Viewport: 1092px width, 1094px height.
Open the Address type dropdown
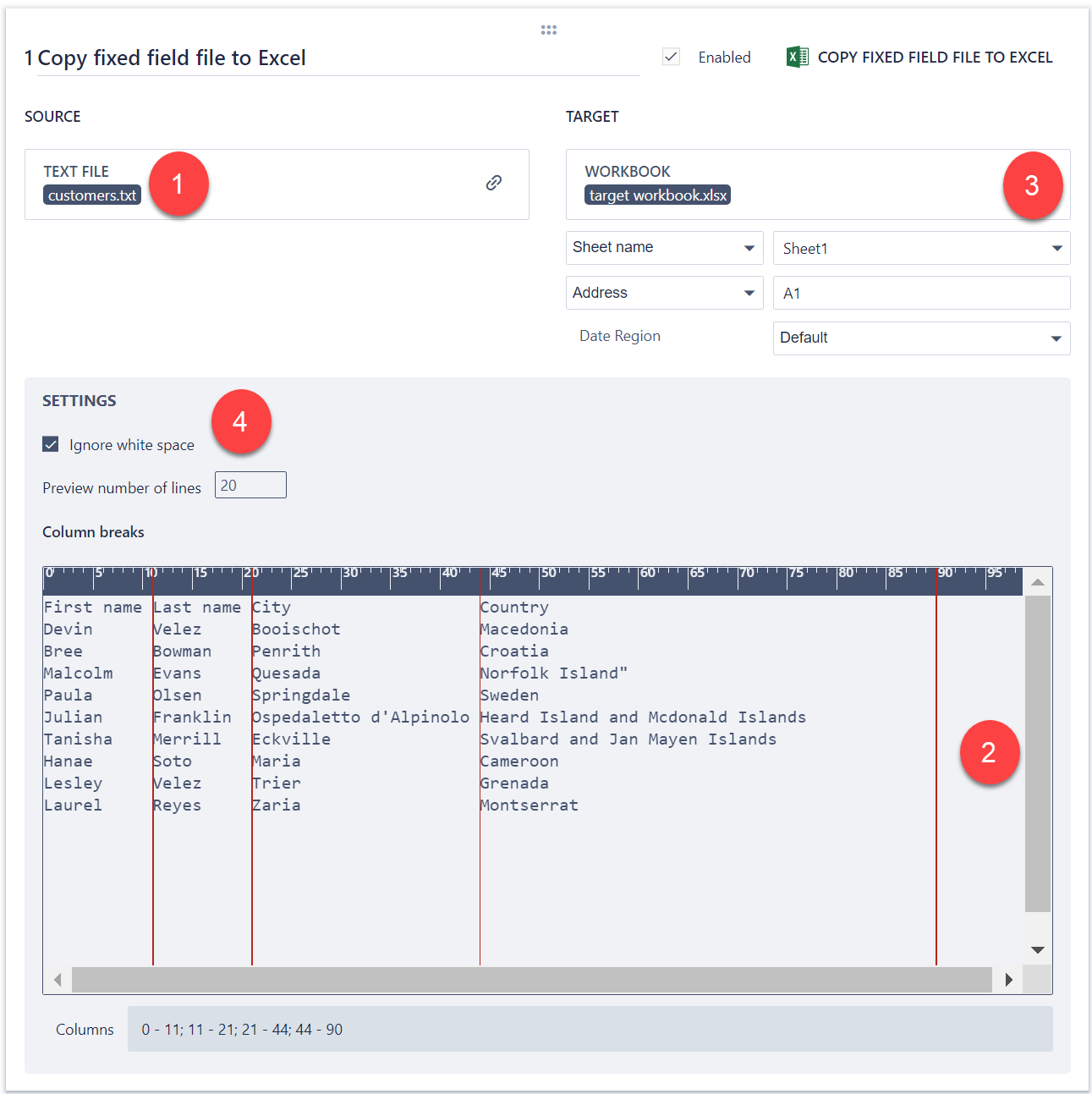click(664, 293)
